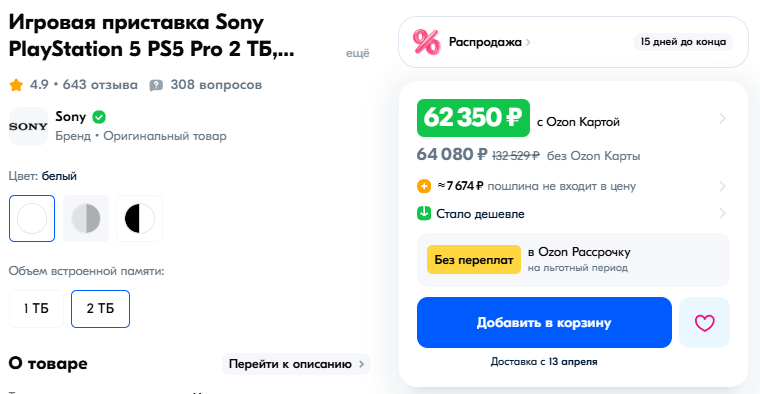Show full title with ещё link

pyautogui.click(x=358, y=53)
